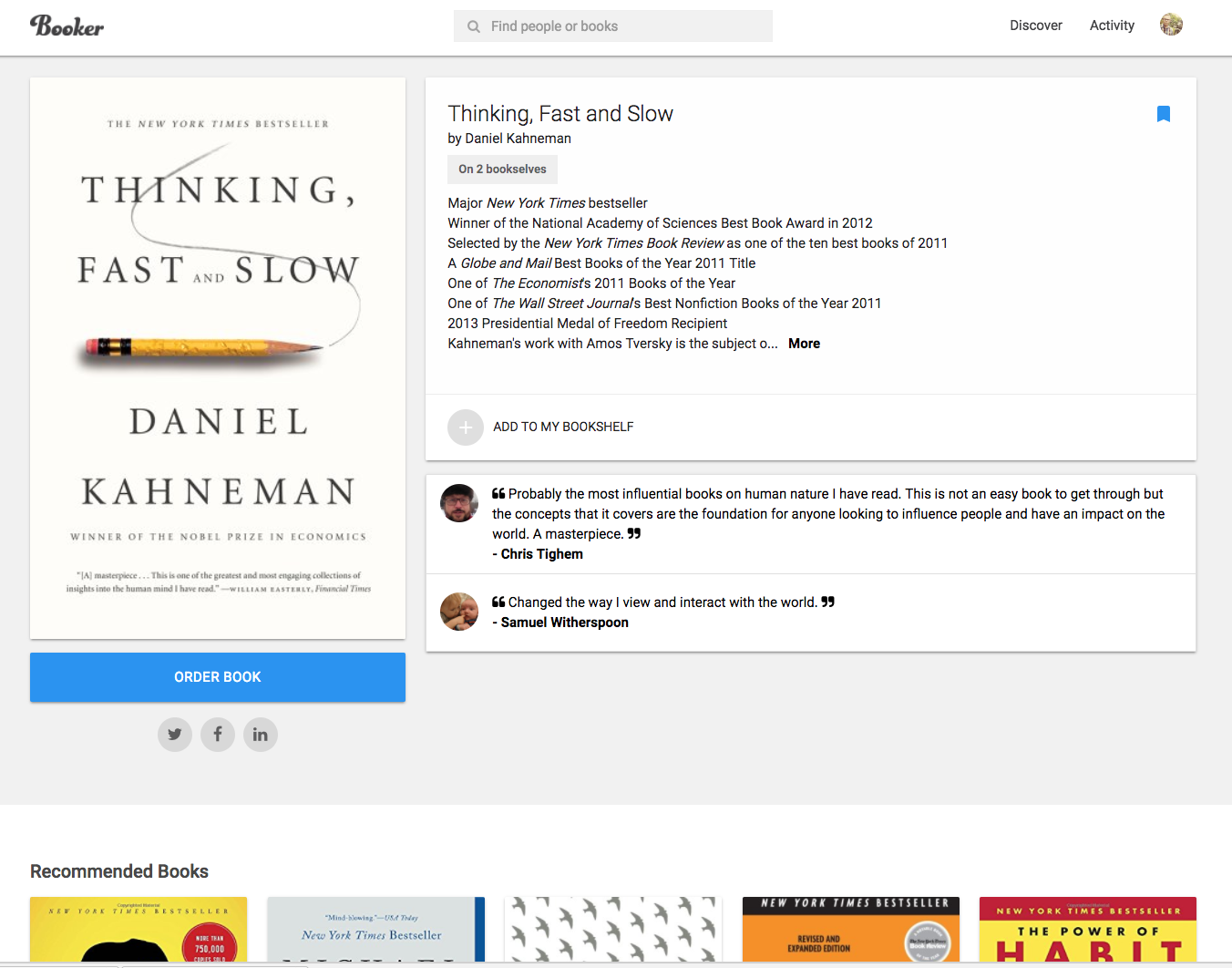Open Samuel Witherspoon's profile name link
1232x968 pixels.
(565, 623)
